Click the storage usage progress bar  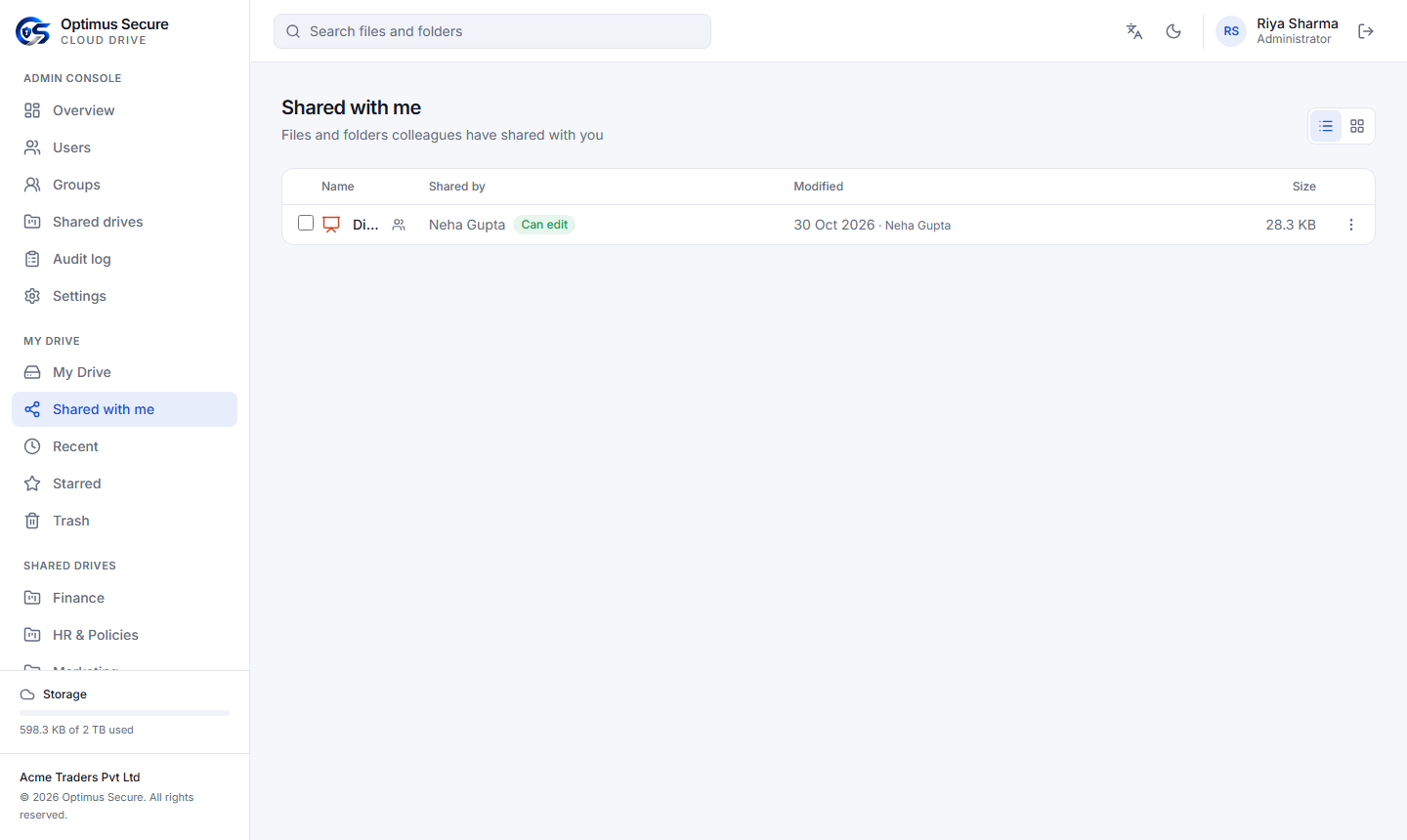125,713
